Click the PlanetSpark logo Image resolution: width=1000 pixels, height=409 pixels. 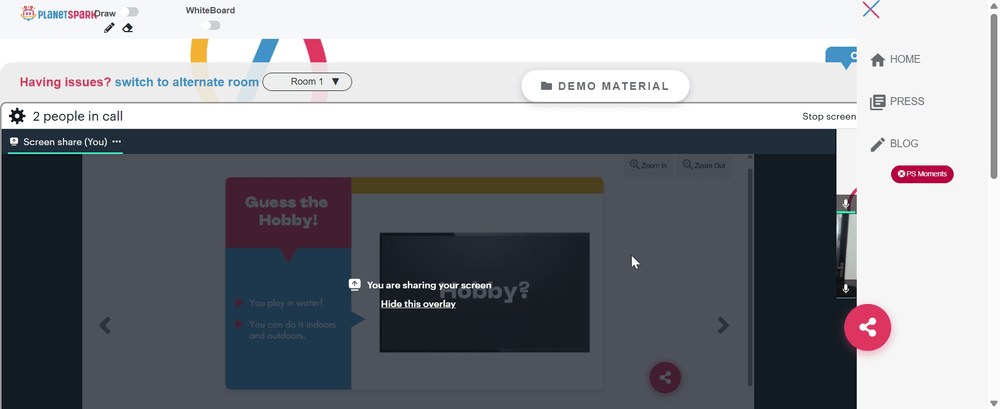[59, 13]
